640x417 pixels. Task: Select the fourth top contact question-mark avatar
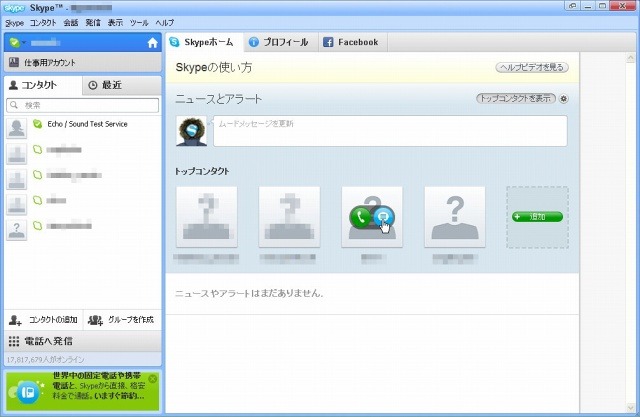(x=455, y=217)
